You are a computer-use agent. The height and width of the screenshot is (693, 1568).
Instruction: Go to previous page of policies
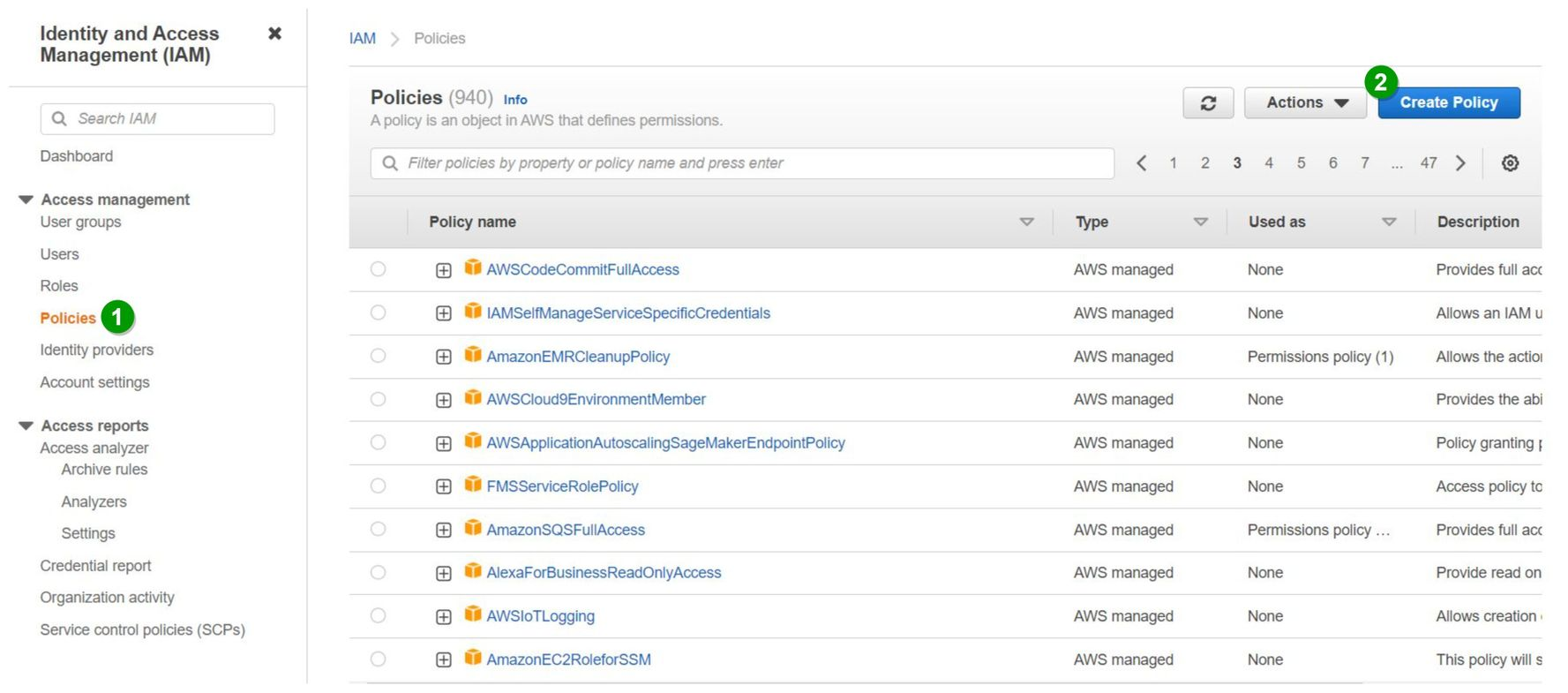pos(1141,163)
